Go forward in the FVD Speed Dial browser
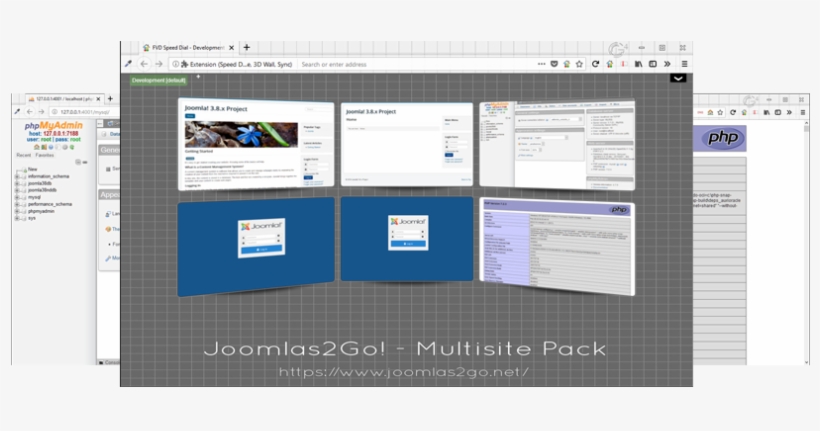 point(159,64)
